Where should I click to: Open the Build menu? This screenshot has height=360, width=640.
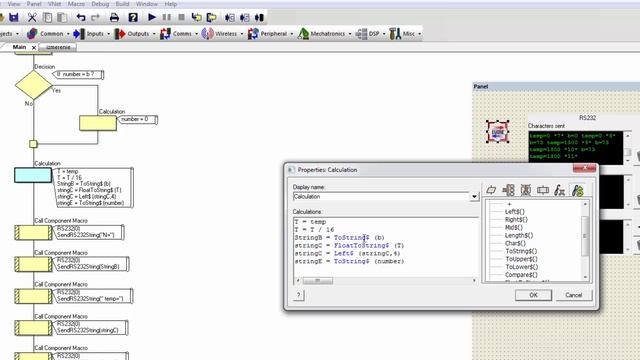click(x=122, y=4)
